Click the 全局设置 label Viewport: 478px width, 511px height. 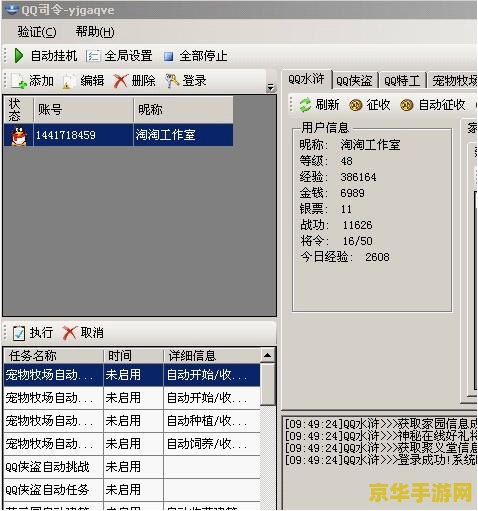coord(128,56)
